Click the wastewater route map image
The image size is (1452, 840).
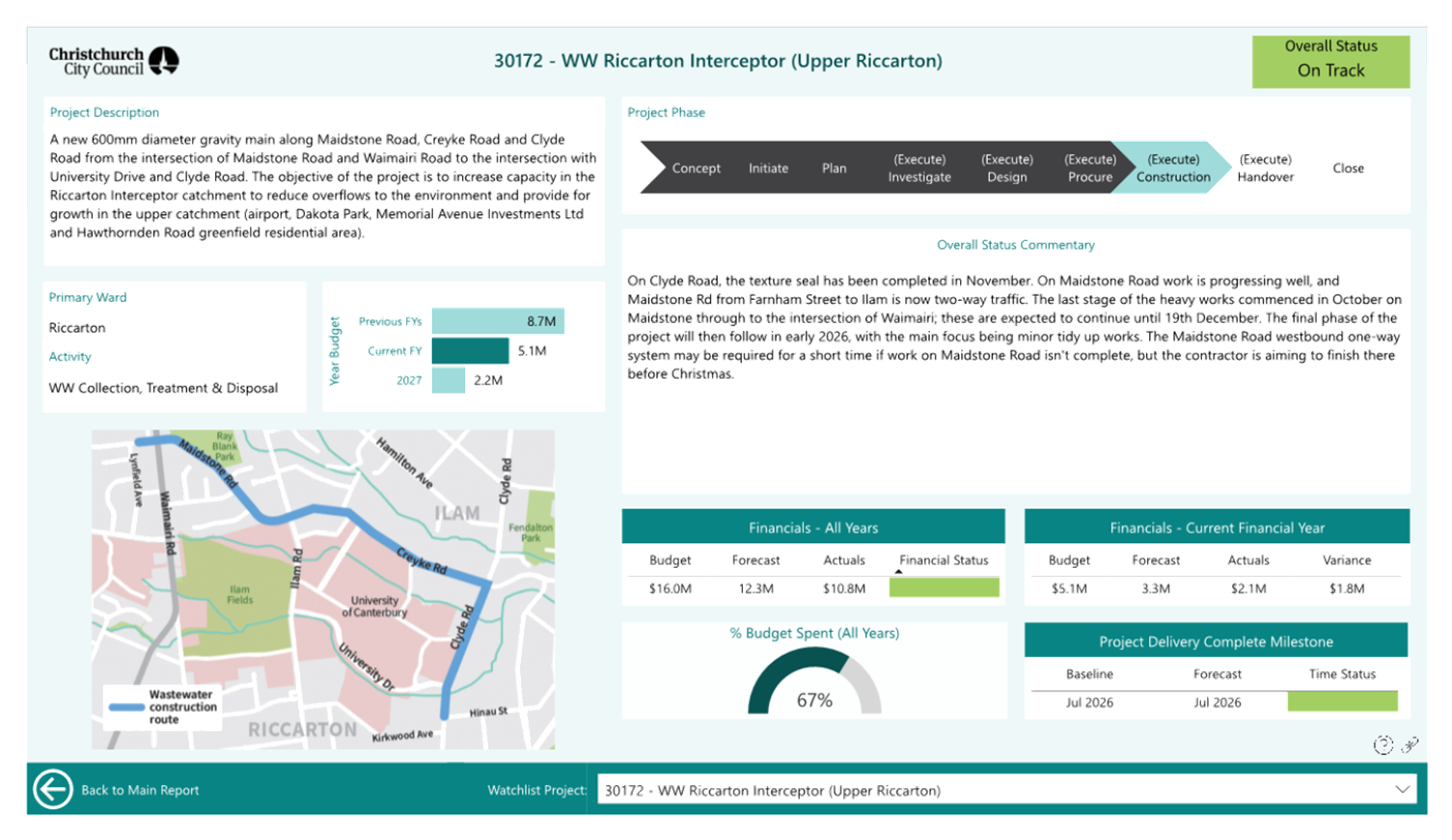323,589
